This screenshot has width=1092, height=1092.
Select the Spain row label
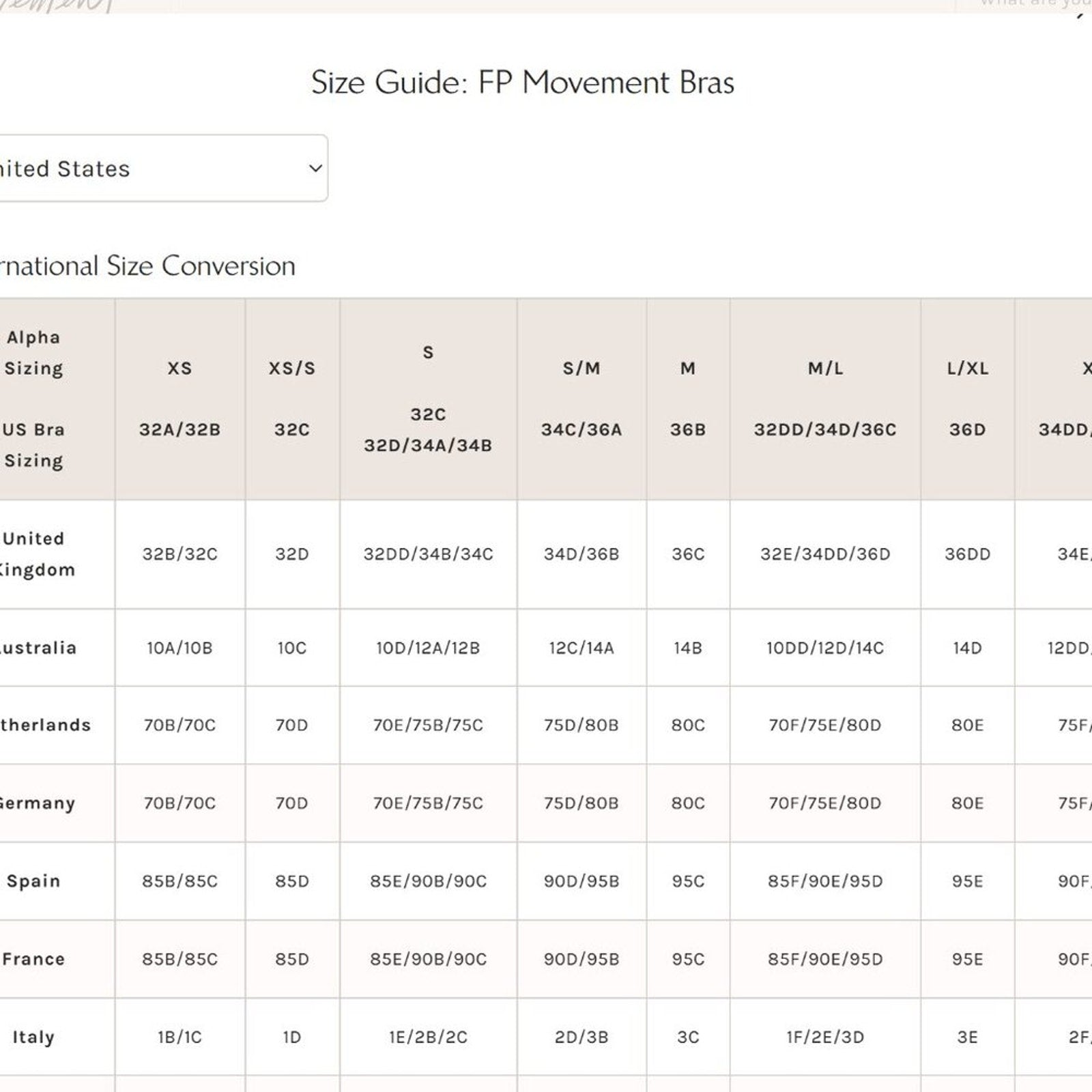point(34,881)
